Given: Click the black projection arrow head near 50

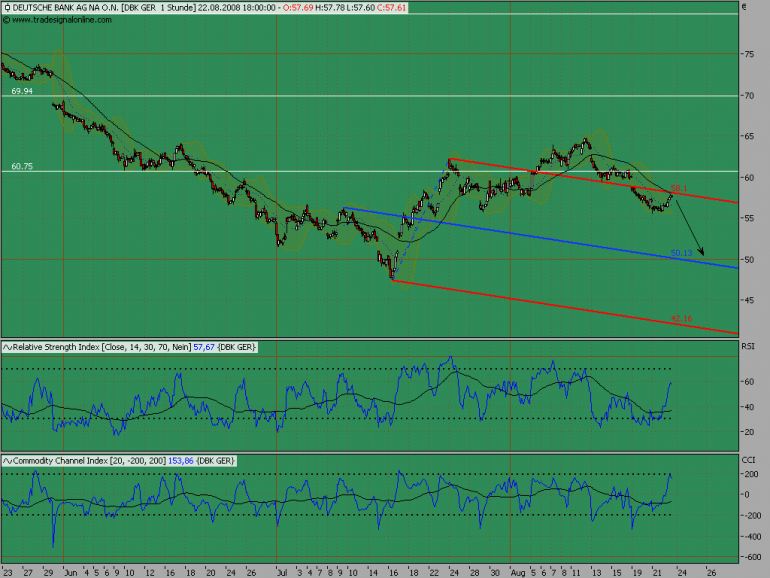Looking at the screenshot, I should pyautogui.click(x=702, y=252).
